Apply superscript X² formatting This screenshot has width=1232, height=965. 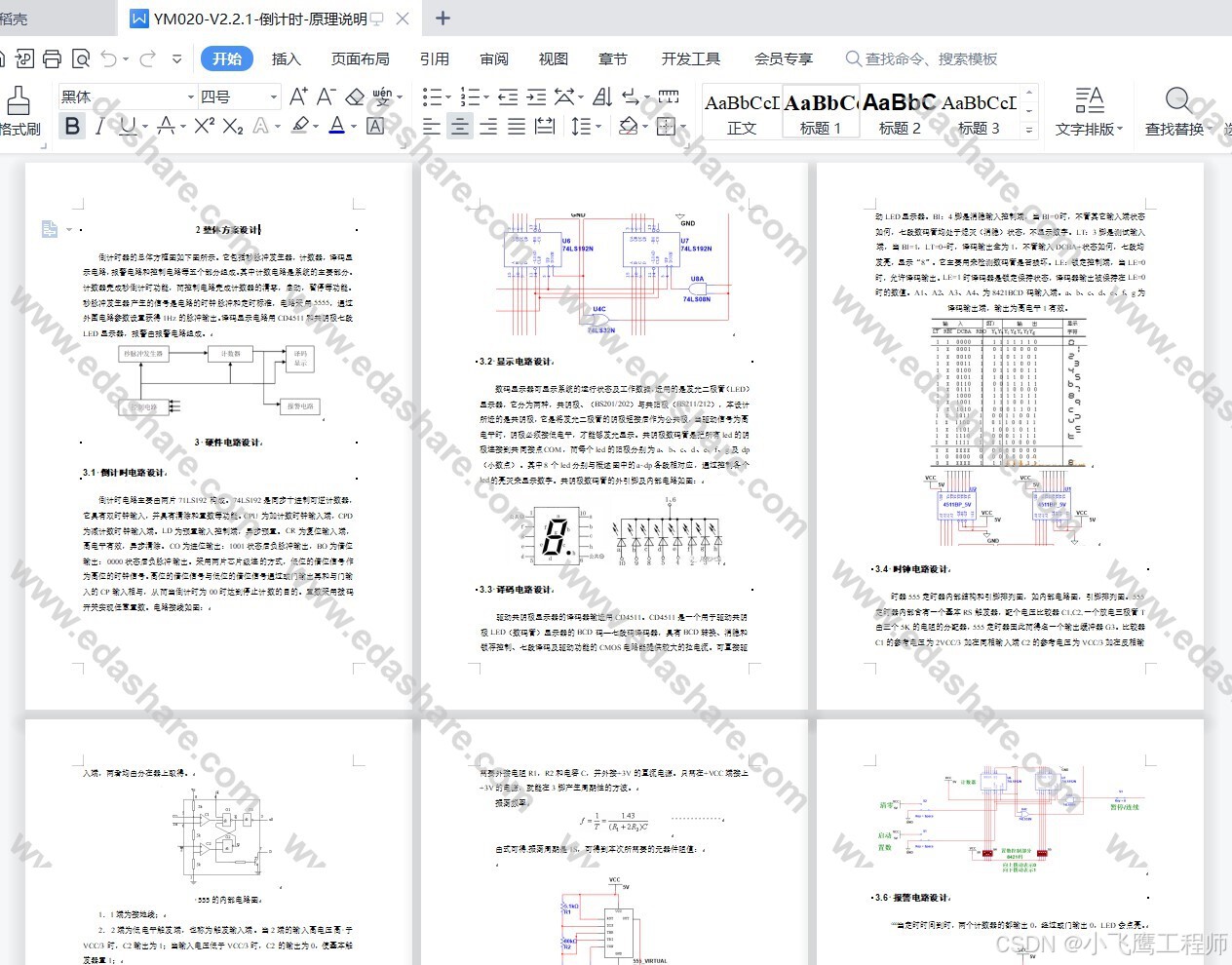pos(204,126)
